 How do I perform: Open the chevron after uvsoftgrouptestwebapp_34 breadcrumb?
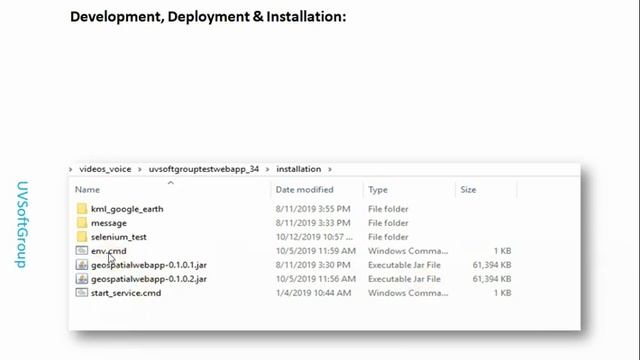[267, 169]
